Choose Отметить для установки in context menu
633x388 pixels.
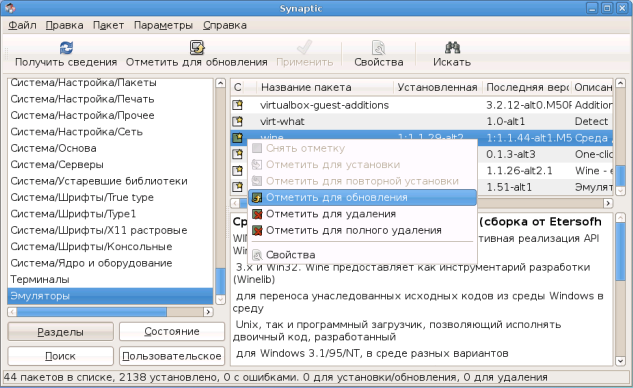point(363,165)
